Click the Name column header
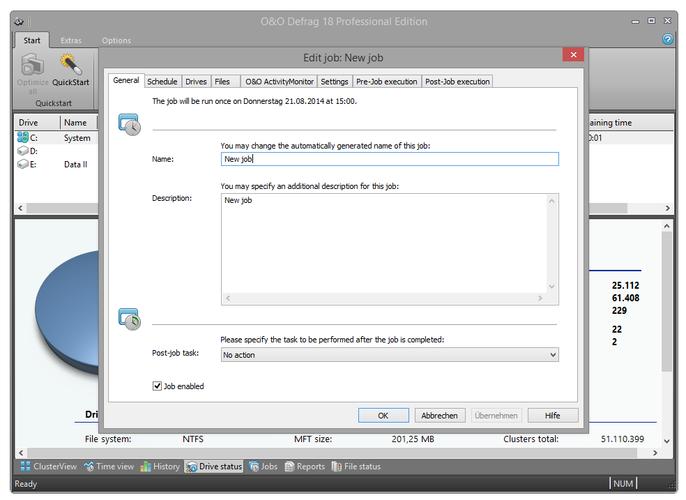686x500 pixels. pos(79,123)
